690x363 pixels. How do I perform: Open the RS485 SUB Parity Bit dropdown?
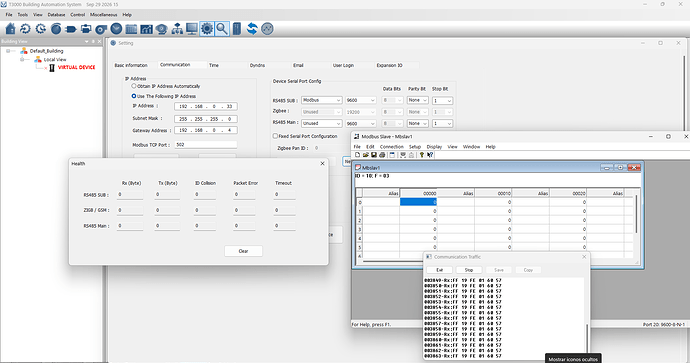418,100
